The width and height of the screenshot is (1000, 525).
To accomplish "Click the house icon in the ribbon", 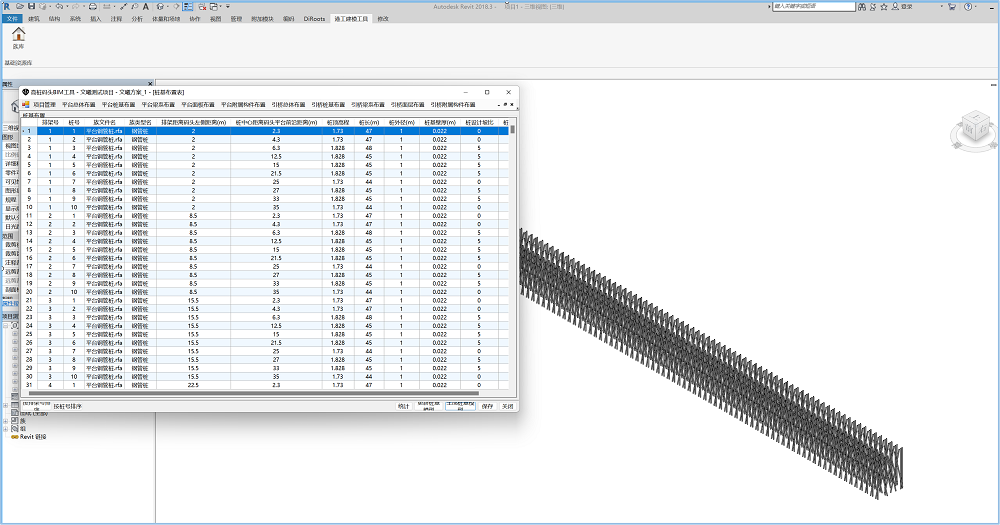I will (x=18, y=34).
